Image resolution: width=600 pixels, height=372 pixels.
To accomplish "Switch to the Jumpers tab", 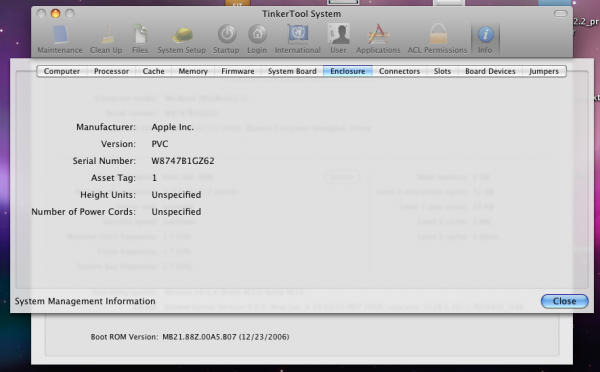I will [x=544, y=71].
